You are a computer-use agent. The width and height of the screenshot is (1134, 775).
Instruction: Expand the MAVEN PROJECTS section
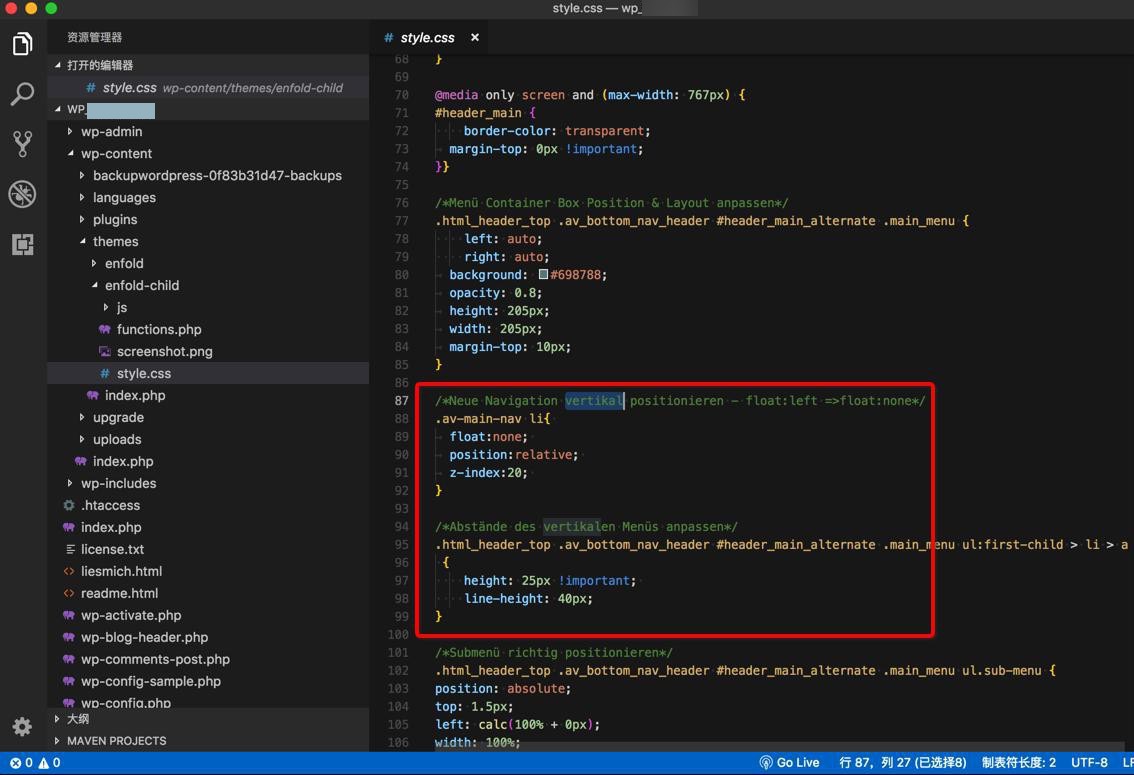pyautogui.click(x=116, y=741)
